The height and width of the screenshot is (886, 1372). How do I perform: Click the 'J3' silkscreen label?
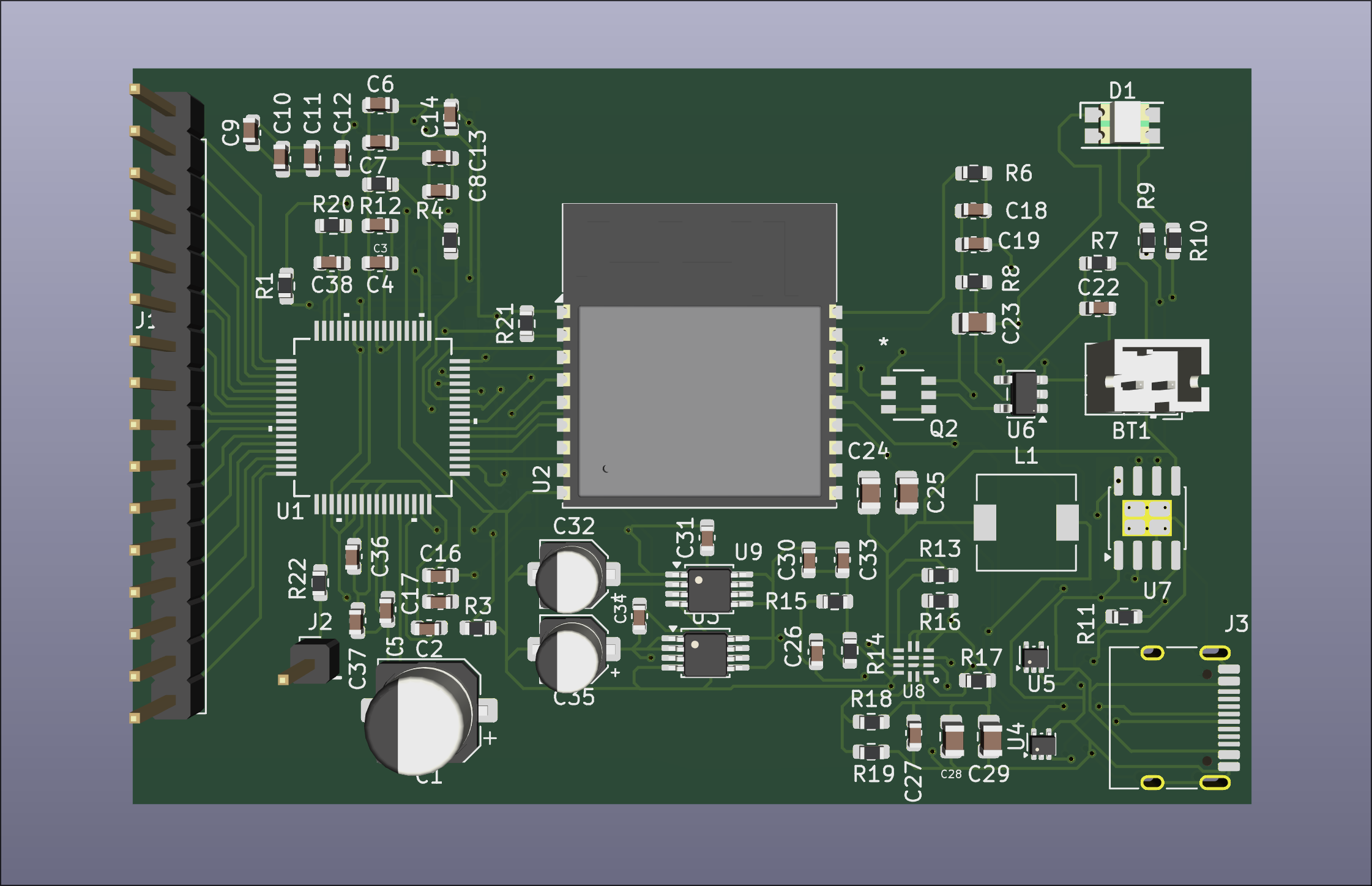[1236, 624]
